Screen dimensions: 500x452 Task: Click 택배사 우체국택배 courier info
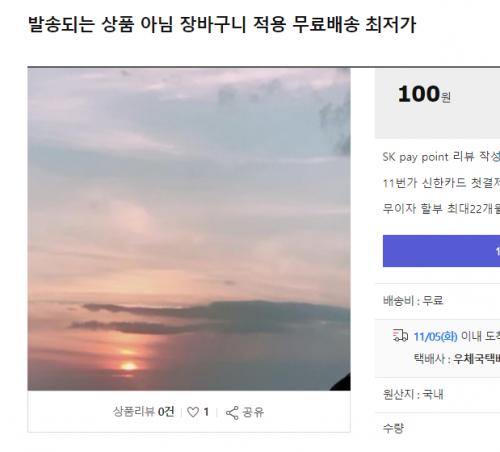[457, 359]
